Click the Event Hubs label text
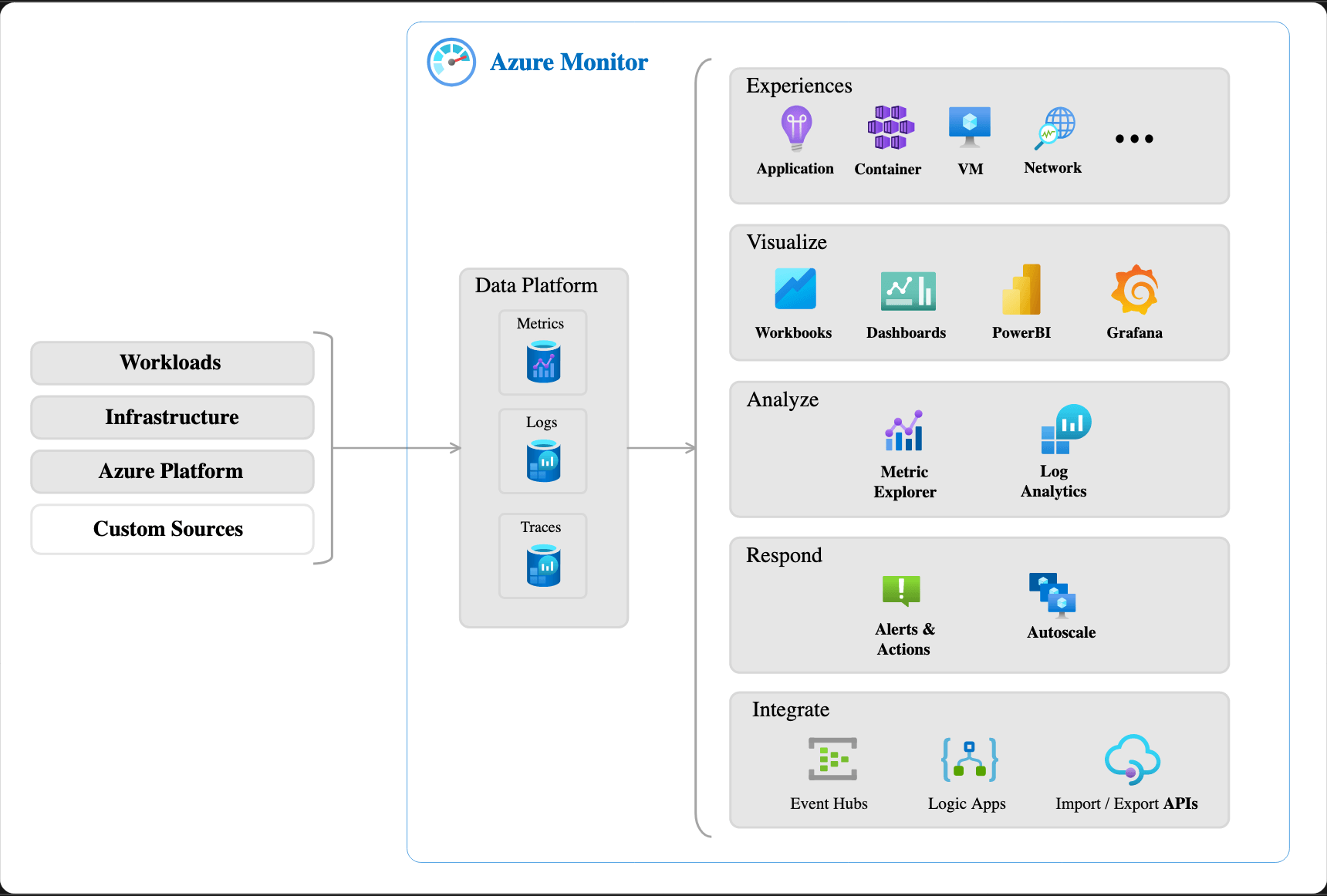Screen dimensions: 1327x896 pyautogui.click(x=829, y=803)
